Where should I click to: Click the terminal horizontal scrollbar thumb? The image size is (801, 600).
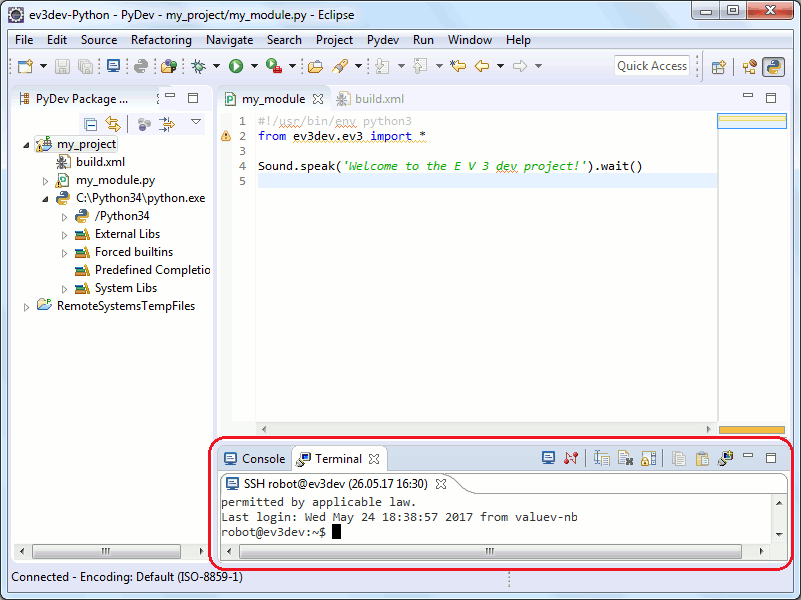pos(490,551)
